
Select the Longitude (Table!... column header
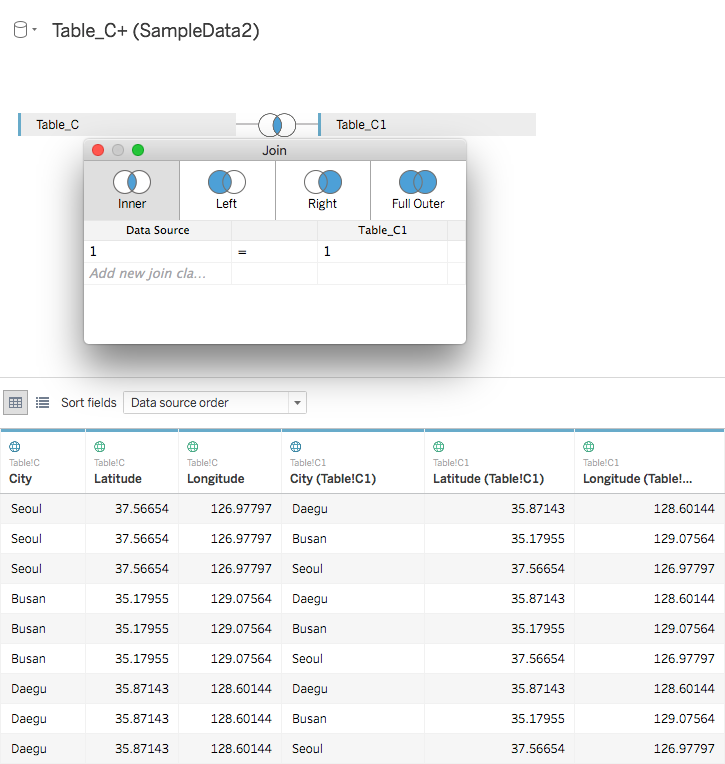point(649,462)
